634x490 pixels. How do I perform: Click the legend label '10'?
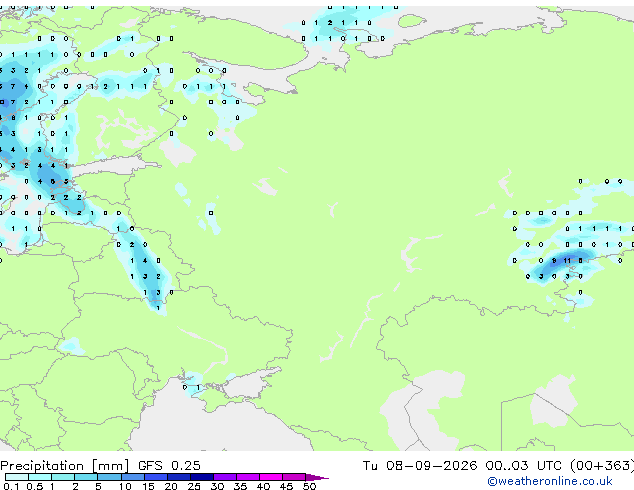pyautogui.click(x=125, y=486)
